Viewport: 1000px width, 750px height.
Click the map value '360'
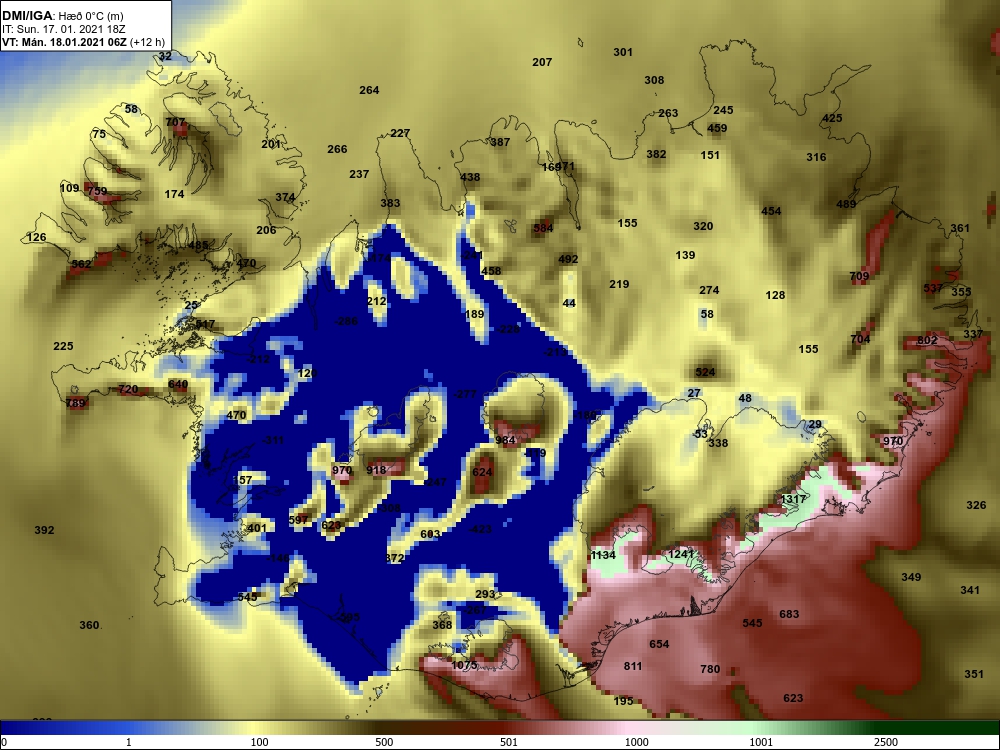click(89, 625)
